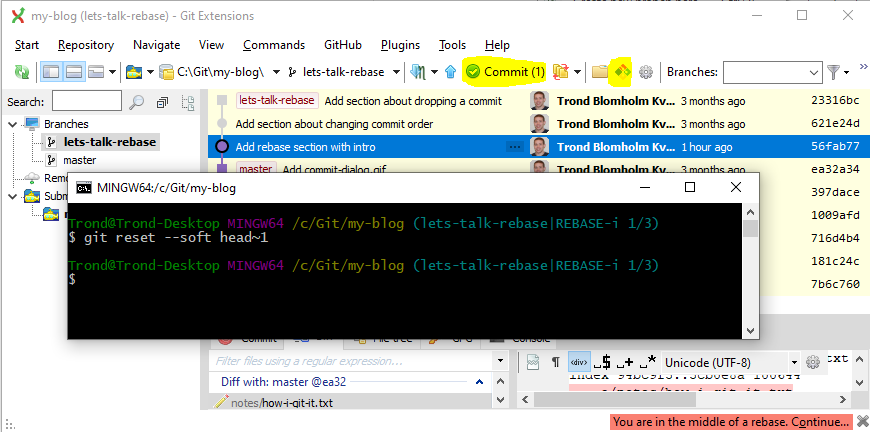The width and height of the screenshot is (870, 432).
Task: Open recent repositories dropdown next to folder icon
Action: tap(150, 72)
